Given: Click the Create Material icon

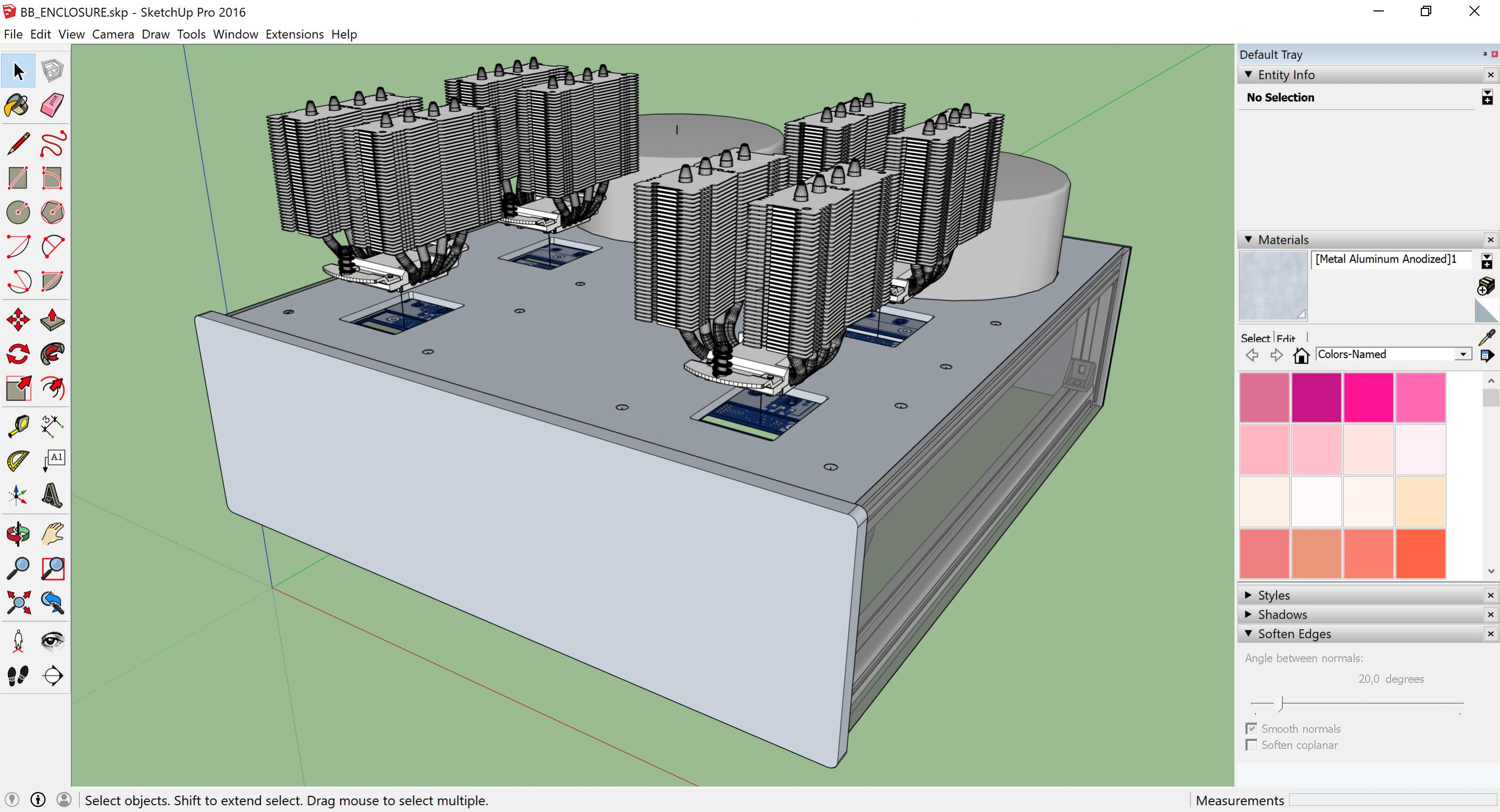Looking at the screenshot, I should [1486, 286].
